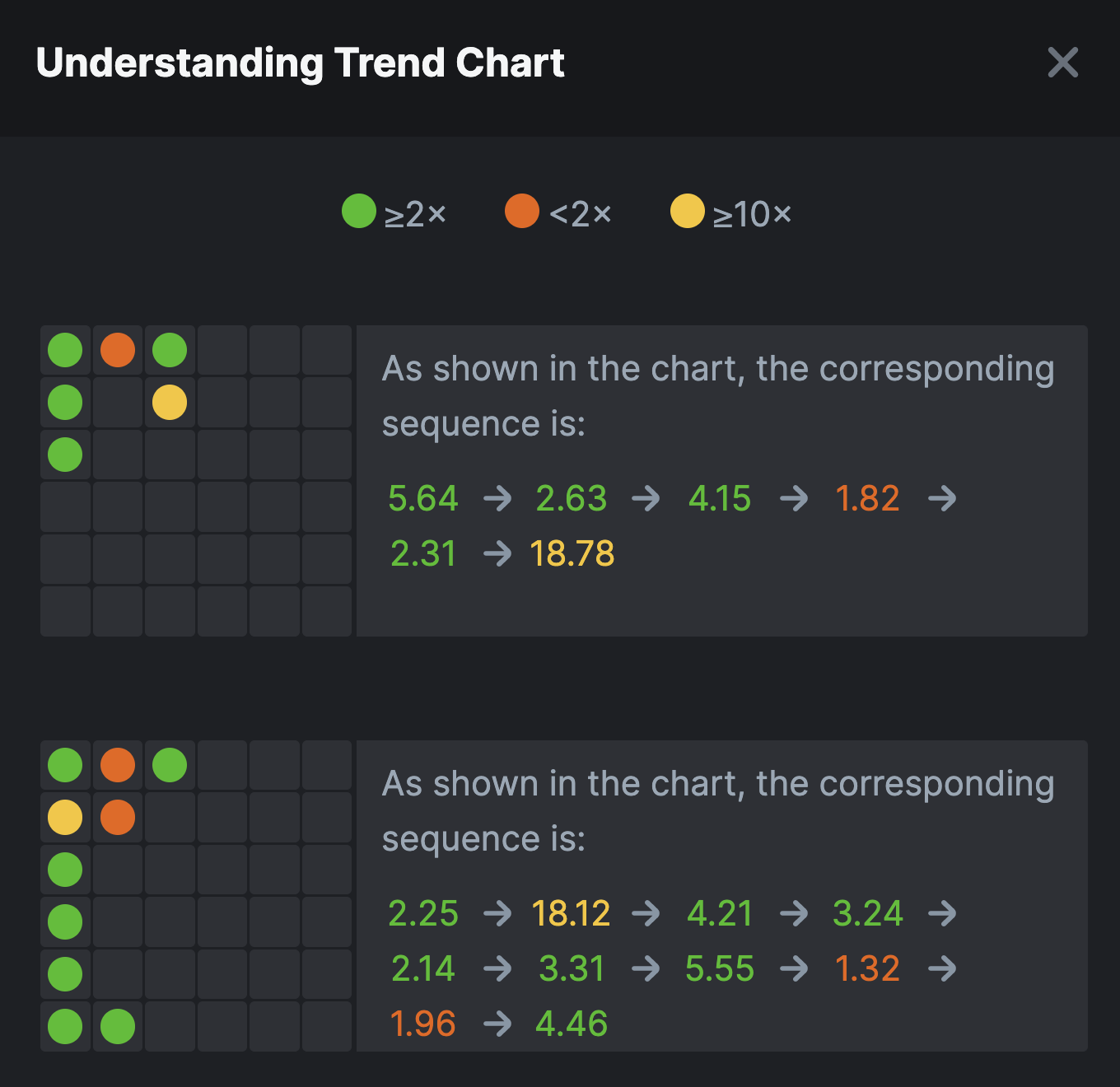Click the 18.12 yellow value
Image resolution: width=1120 pixels, height=1087 pixels.
pos(571,914)
